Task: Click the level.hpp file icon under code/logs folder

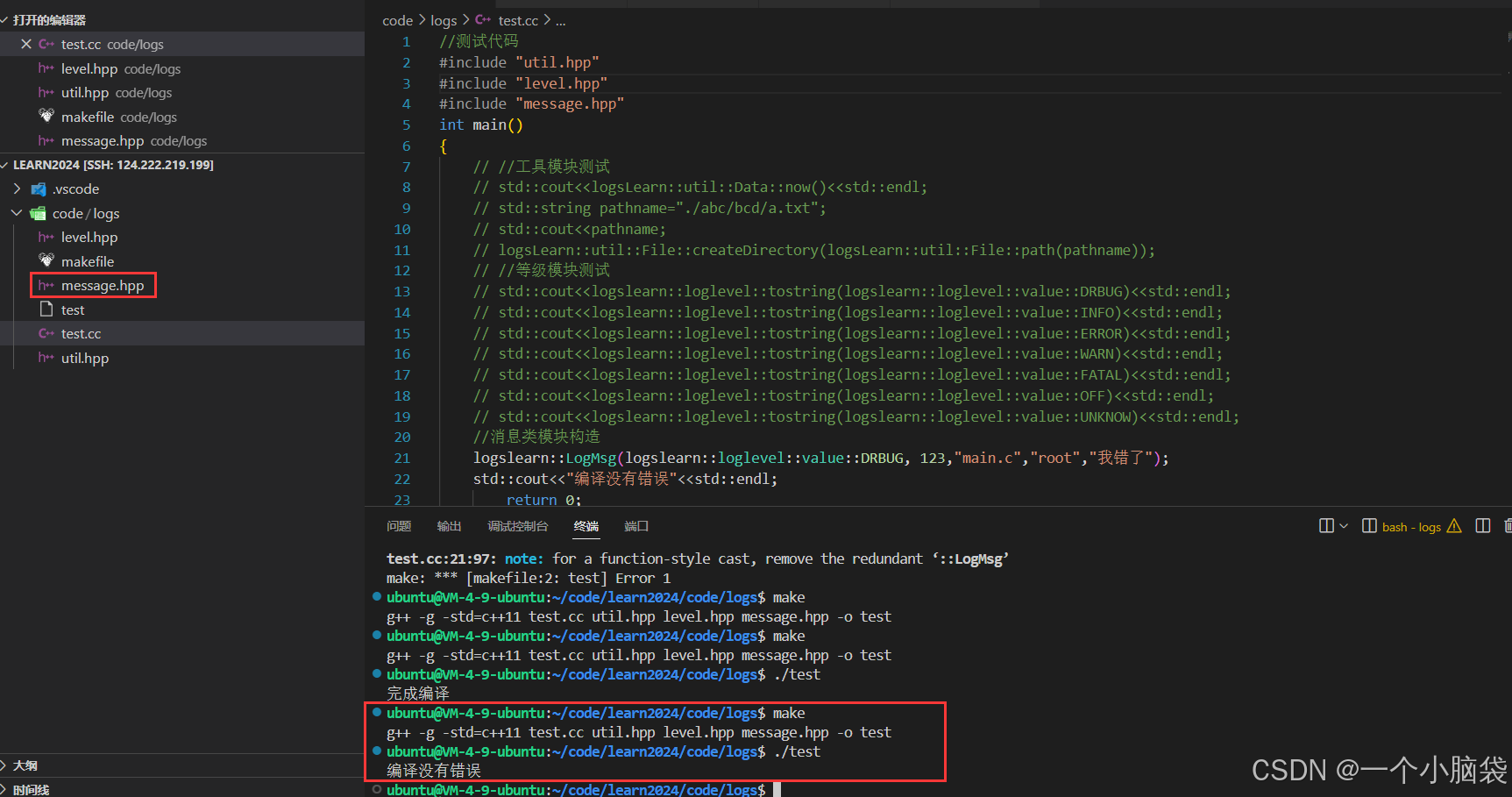Action: pyautogui.click(x=46, y=237)
